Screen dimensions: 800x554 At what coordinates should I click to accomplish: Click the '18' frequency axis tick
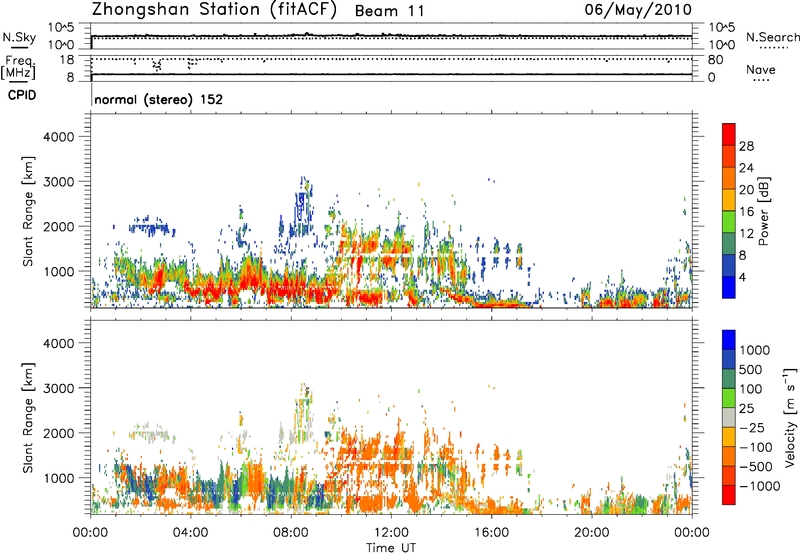click(66, 60)
